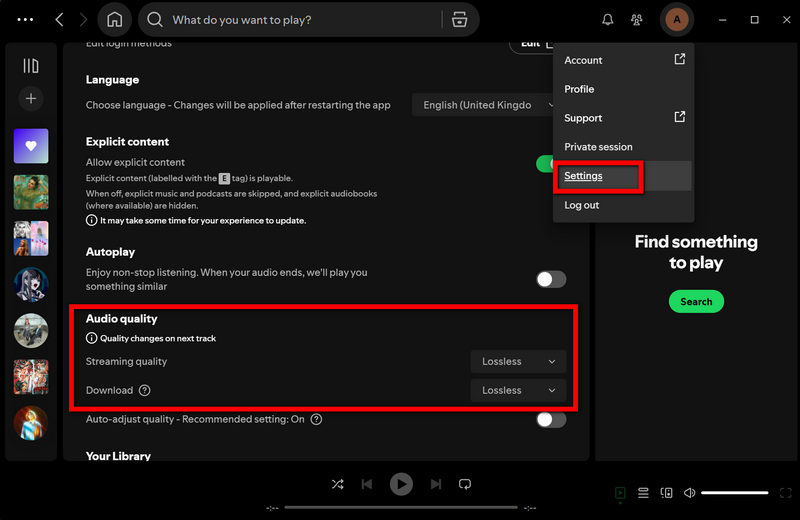Collapse Your Library sidebar icon
The width and height of the screenshot is (800, 520).
31,66
